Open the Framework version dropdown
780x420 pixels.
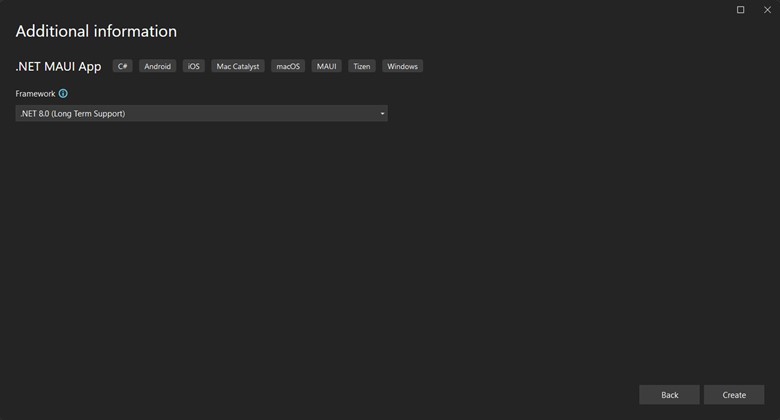[x=200, y=114]
